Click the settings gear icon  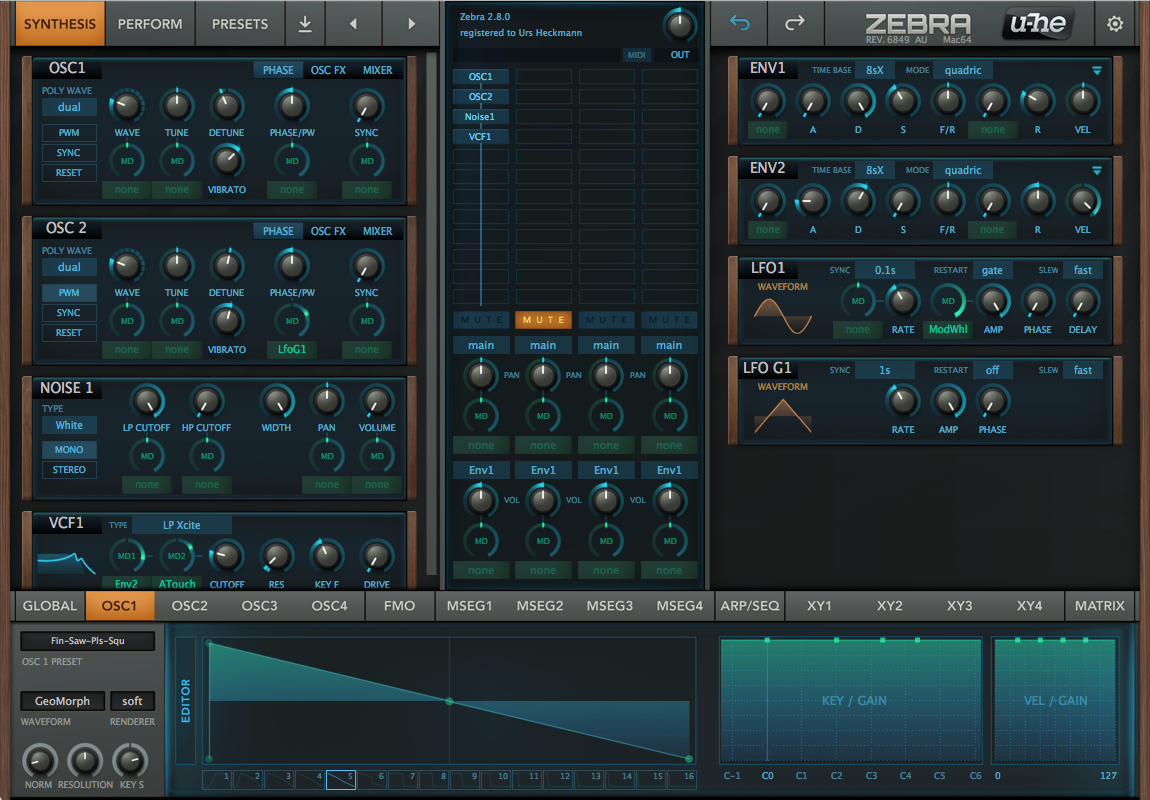(1115, 23)
